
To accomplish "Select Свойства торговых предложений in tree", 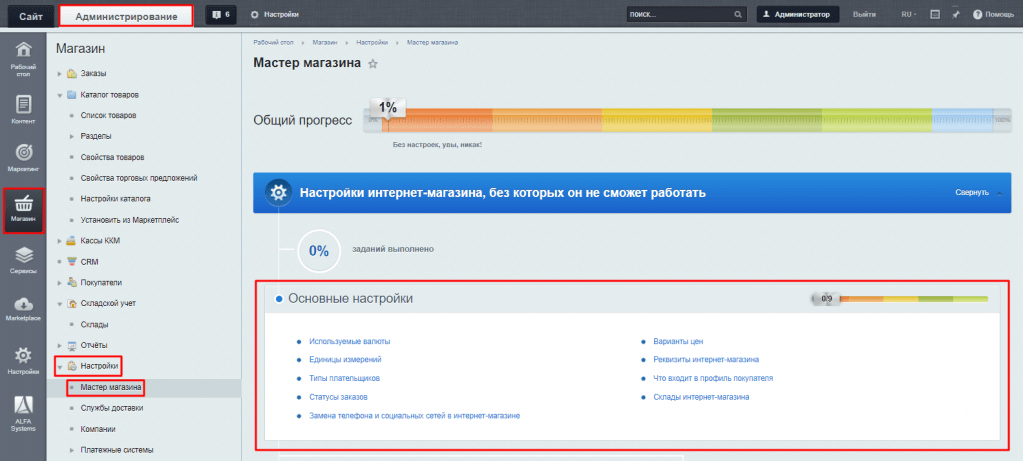I will [139, 178].
